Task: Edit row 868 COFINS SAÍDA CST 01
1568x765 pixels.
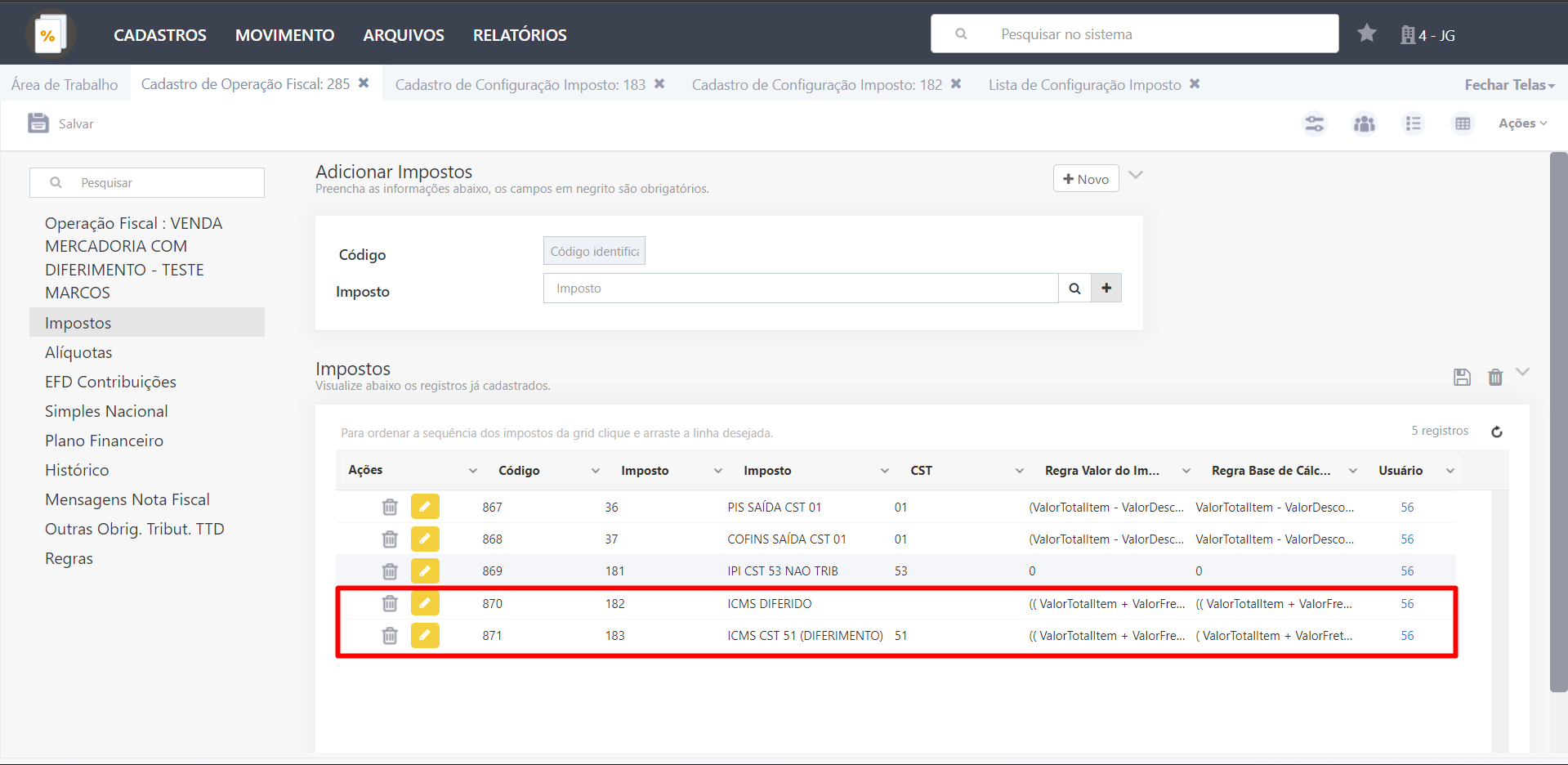Action: tap(425, 539)
